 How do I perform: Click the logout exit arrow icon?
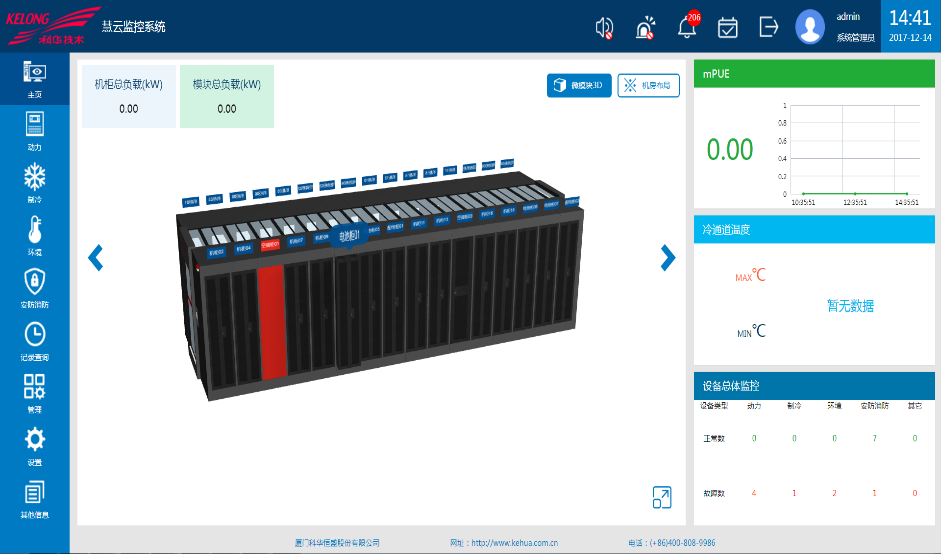click(x=768, y=27)
